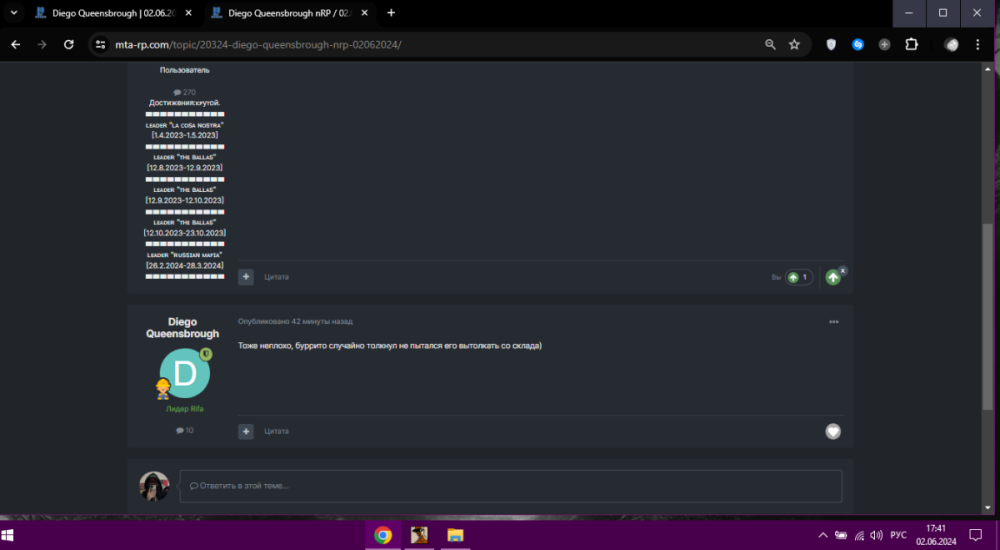This screenshot has height=550, width=1000.
Task: Open the three-dots options menu on Diego's post
Action: pos(834,322)
